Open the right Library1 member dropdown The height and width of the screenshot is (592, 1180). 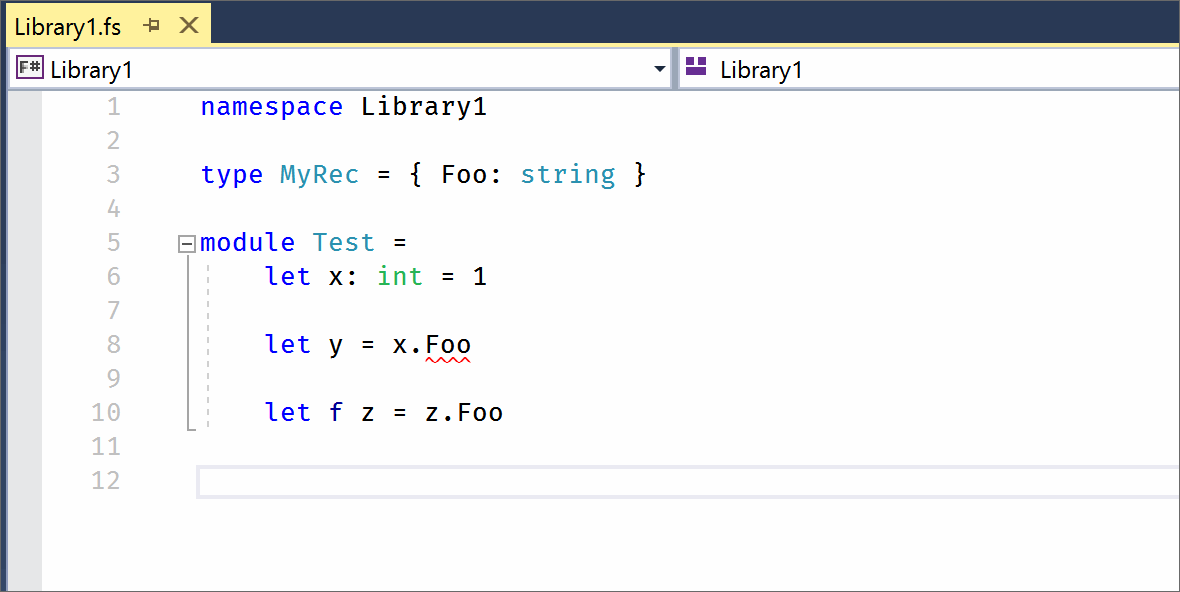929,69
